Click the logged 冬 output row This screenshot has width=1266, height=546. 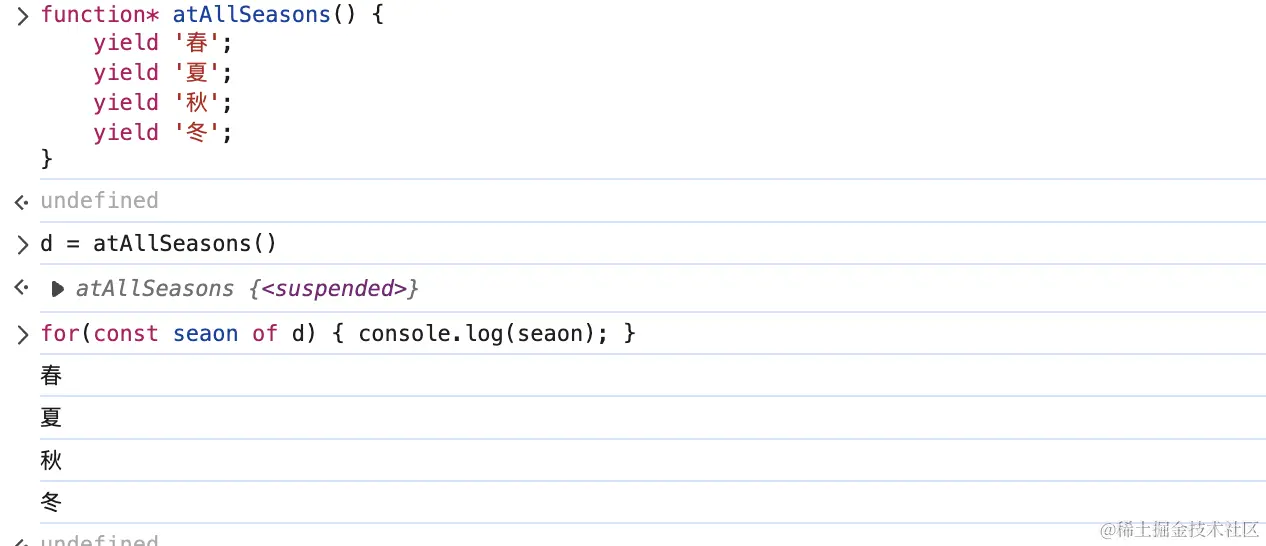(x=652, y=502)
